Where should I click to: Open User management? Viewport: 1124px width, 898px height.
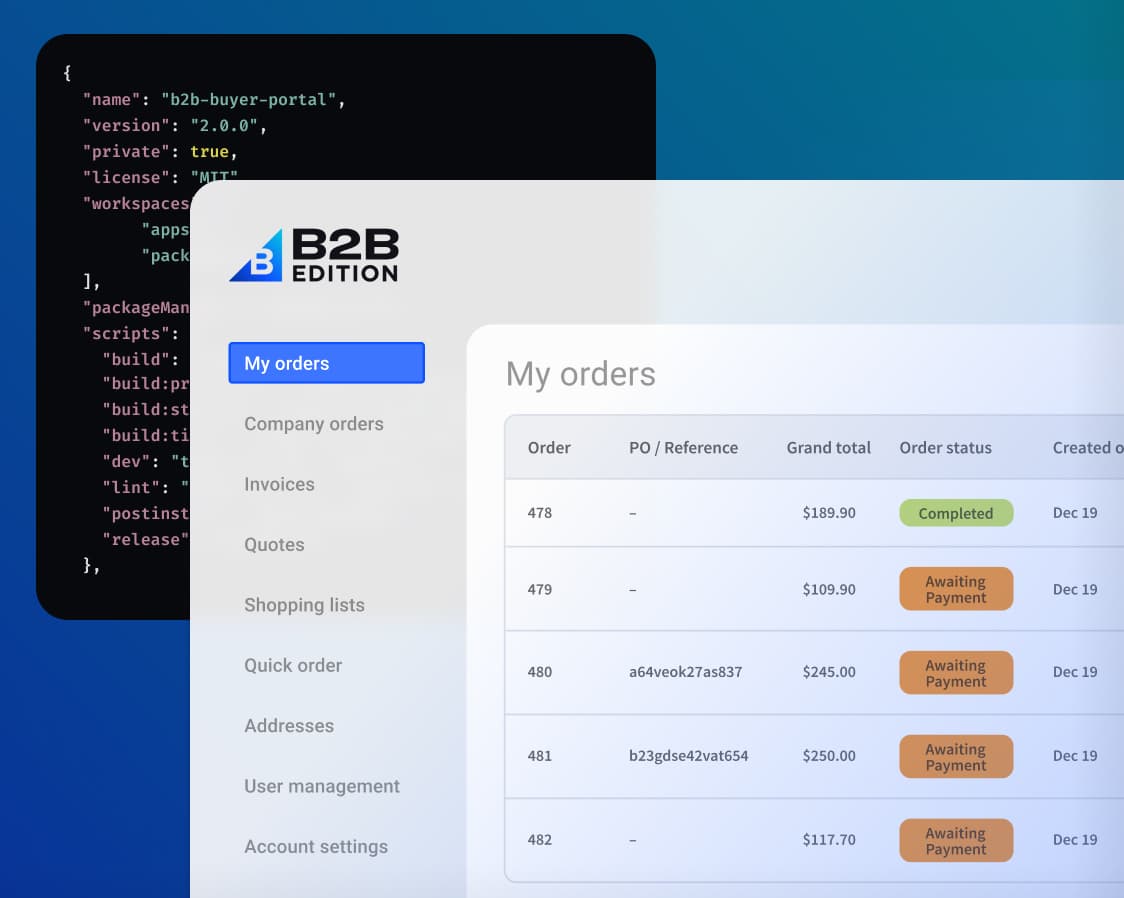(x=321, y=786)
